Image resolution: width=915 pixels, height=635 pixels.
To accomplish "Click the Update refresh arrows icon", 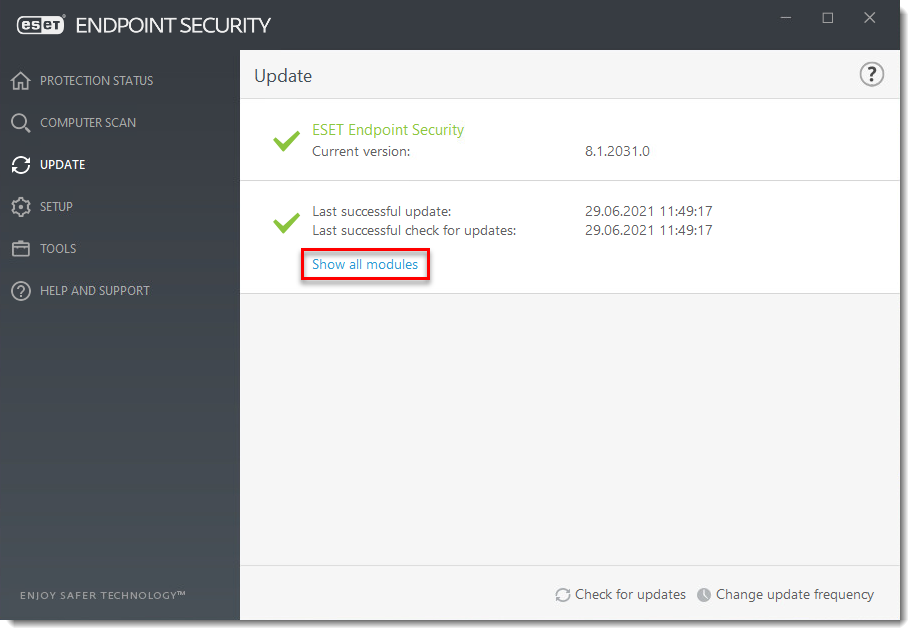I will pos(21,165).
